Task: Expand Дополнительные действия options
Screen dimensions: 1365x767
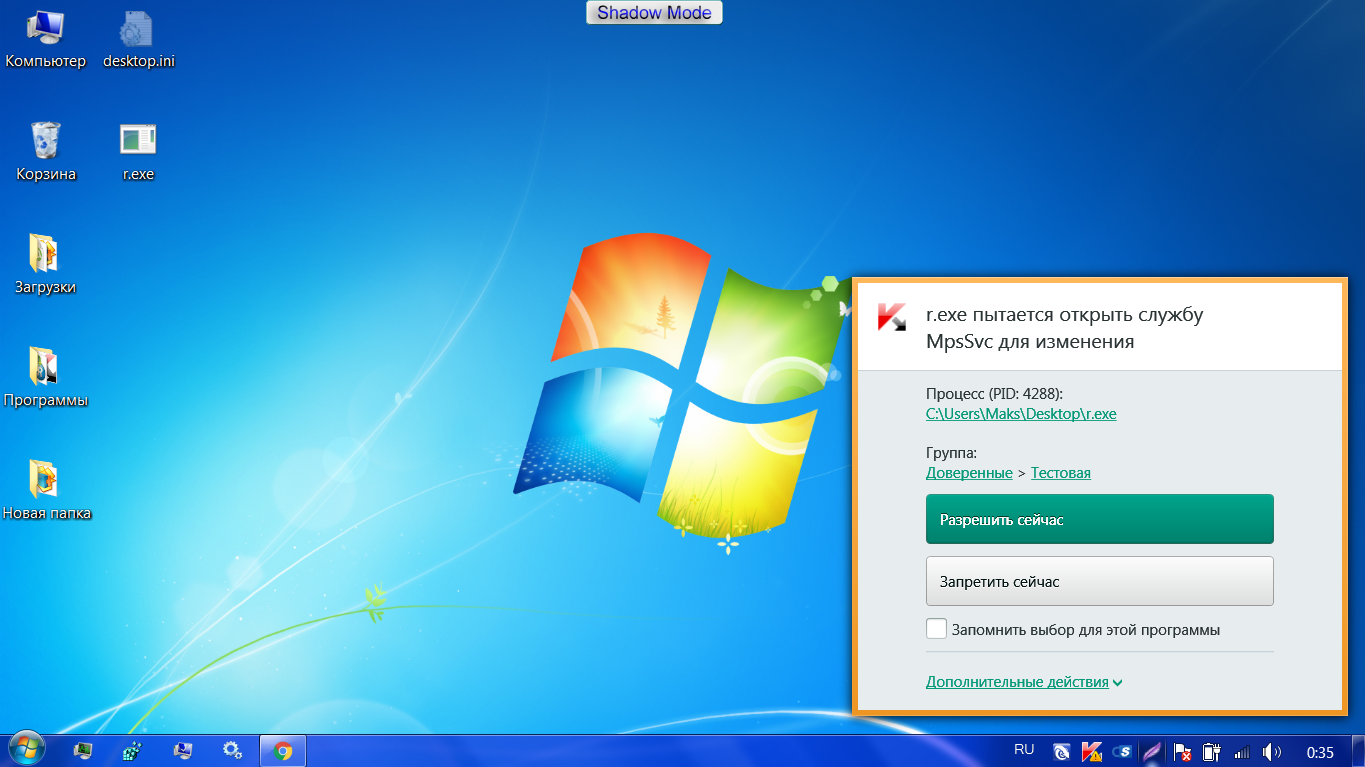Action: (1024, 682)
